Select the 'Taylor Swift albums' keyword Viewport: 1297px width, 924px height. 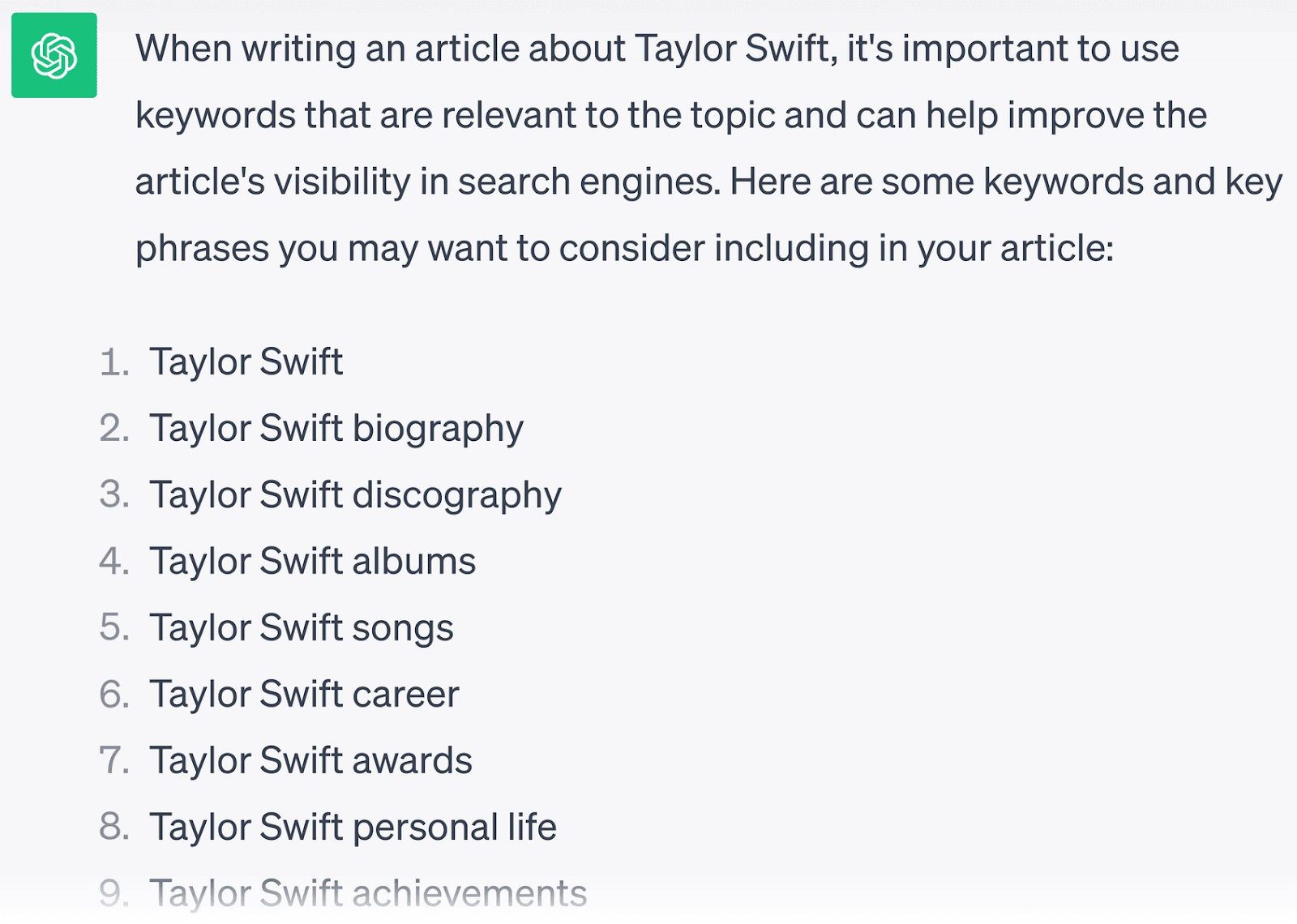tap(312, 561)
